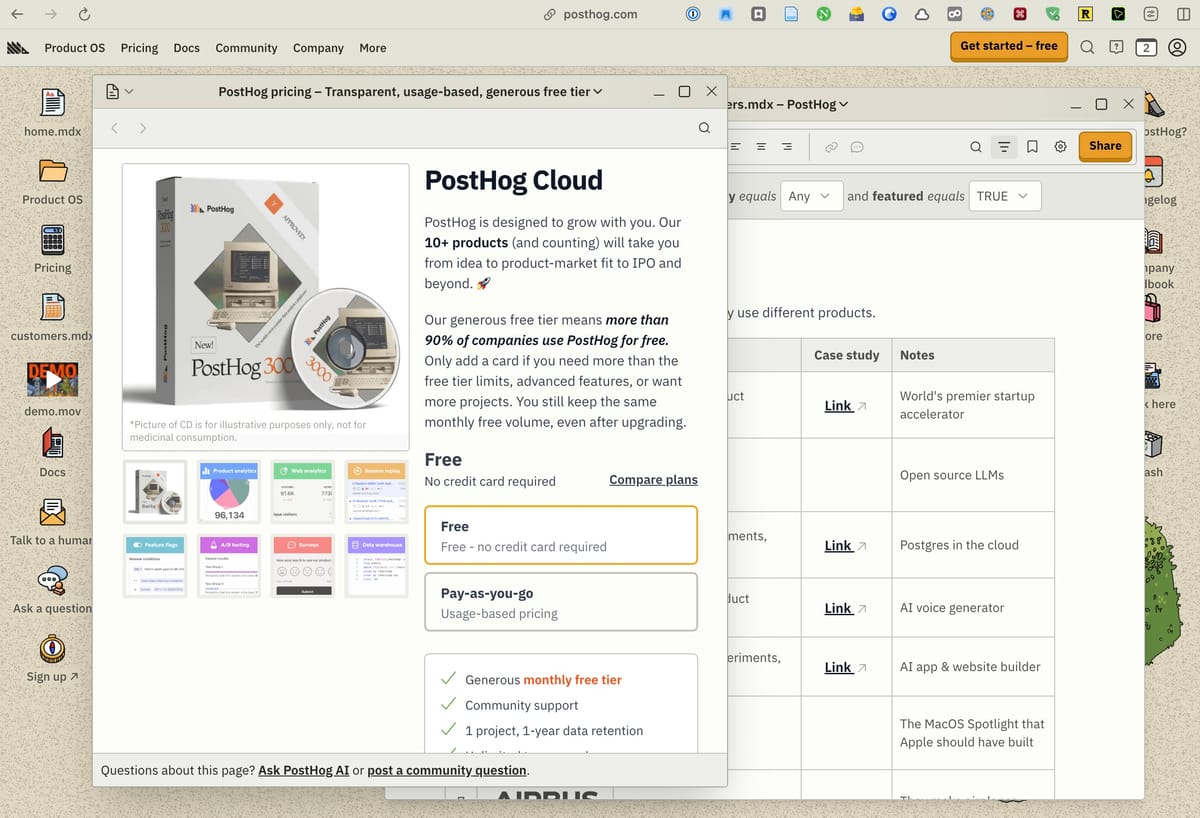The width and height of the screenshot is (1200, 818).
Task: Open the Company menu in navbar
Action: tap(318, 48)
